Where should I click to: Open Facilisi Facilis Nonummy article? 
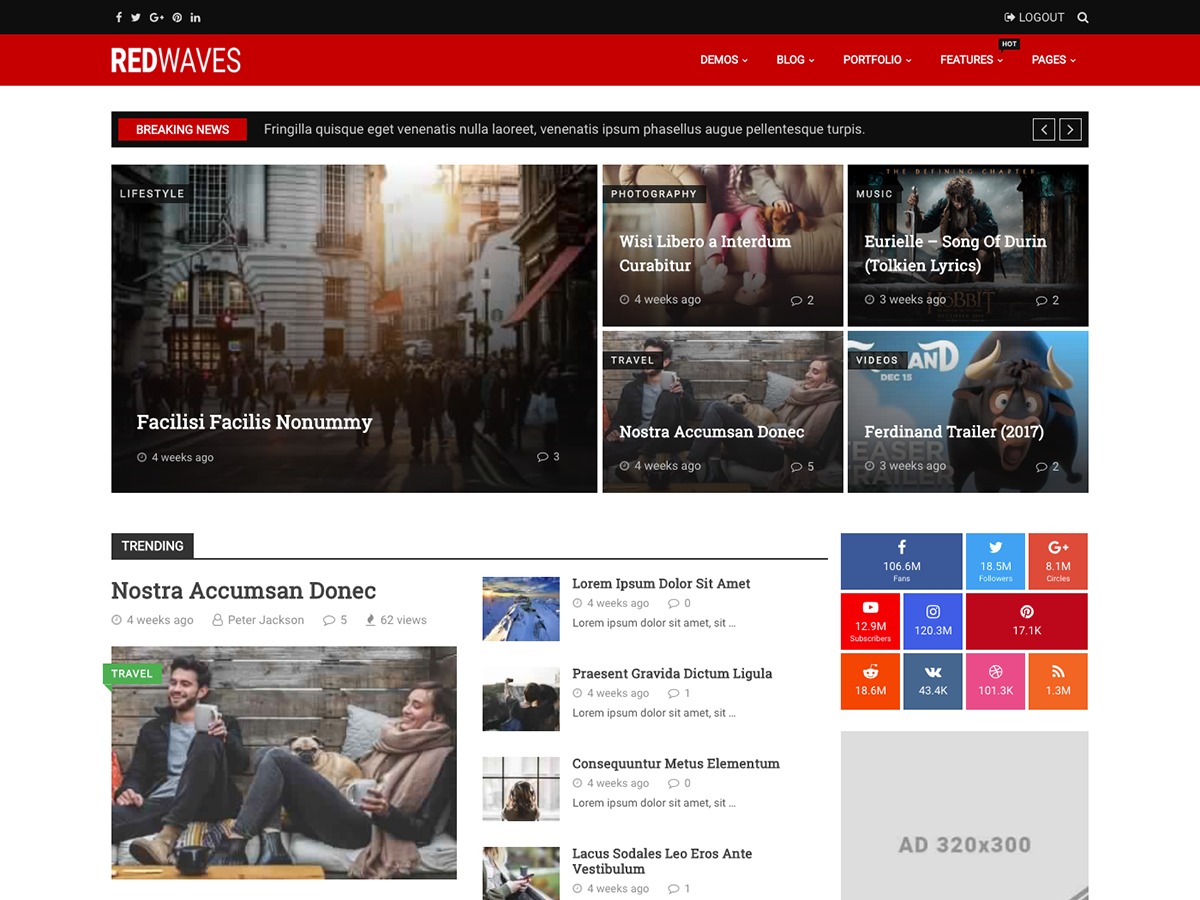point(254,422)
